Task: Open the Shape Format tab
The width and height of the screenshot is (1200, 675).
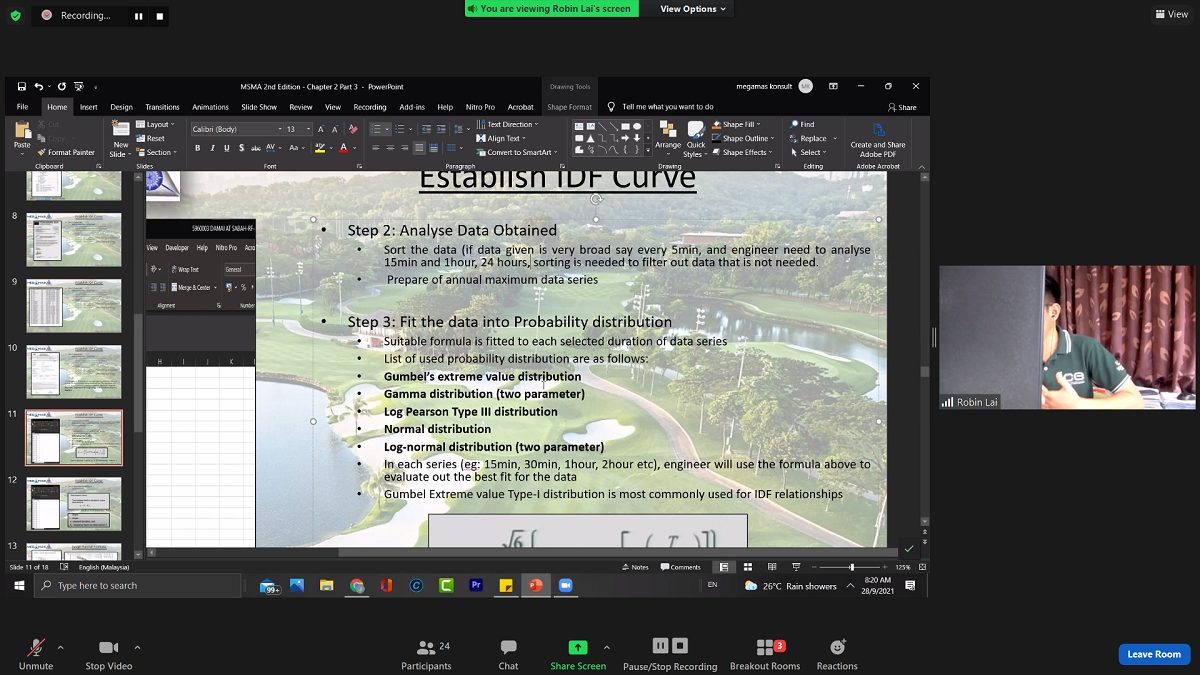Action: (x=569, y=107)
